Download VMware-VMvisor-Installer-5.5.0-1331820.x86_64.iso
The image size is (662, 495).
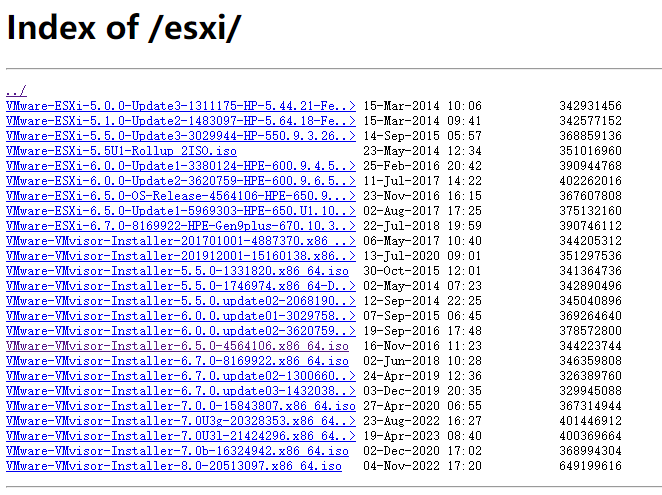[x=177, y=271]
